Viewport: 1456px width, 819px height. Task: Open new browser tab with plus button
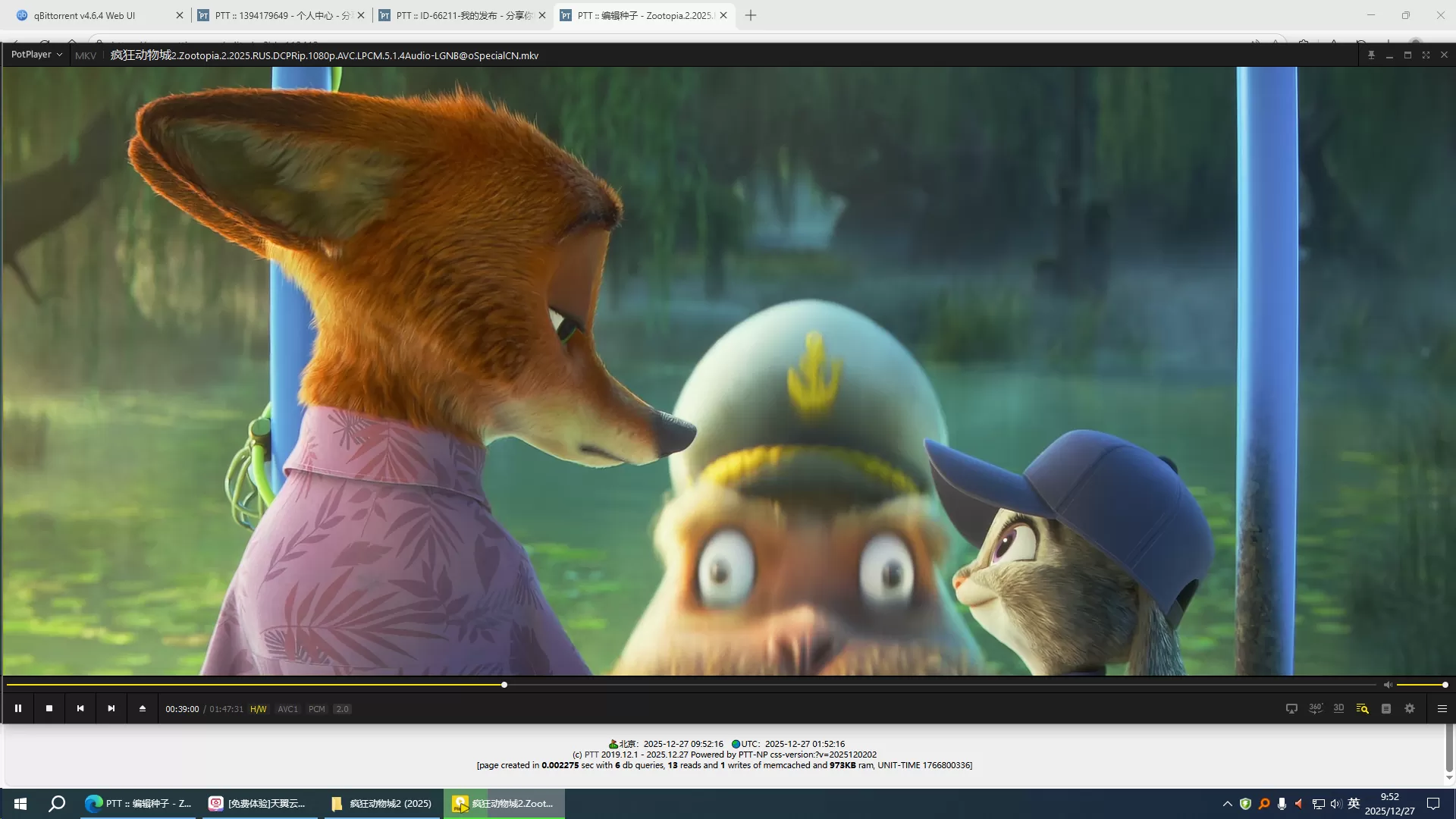[x=751, y=15]
